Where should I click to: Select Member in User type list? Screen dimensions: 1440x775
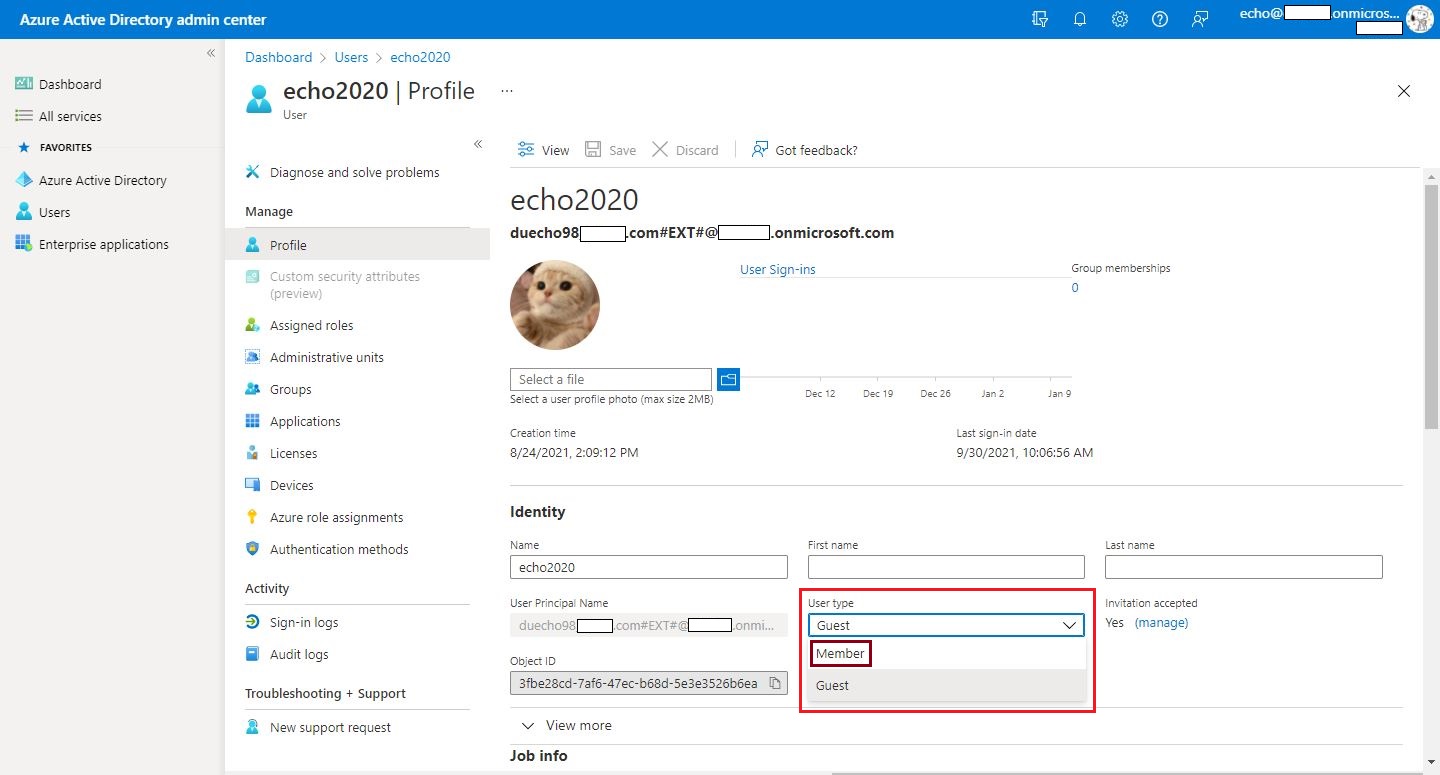coord(946,653)
